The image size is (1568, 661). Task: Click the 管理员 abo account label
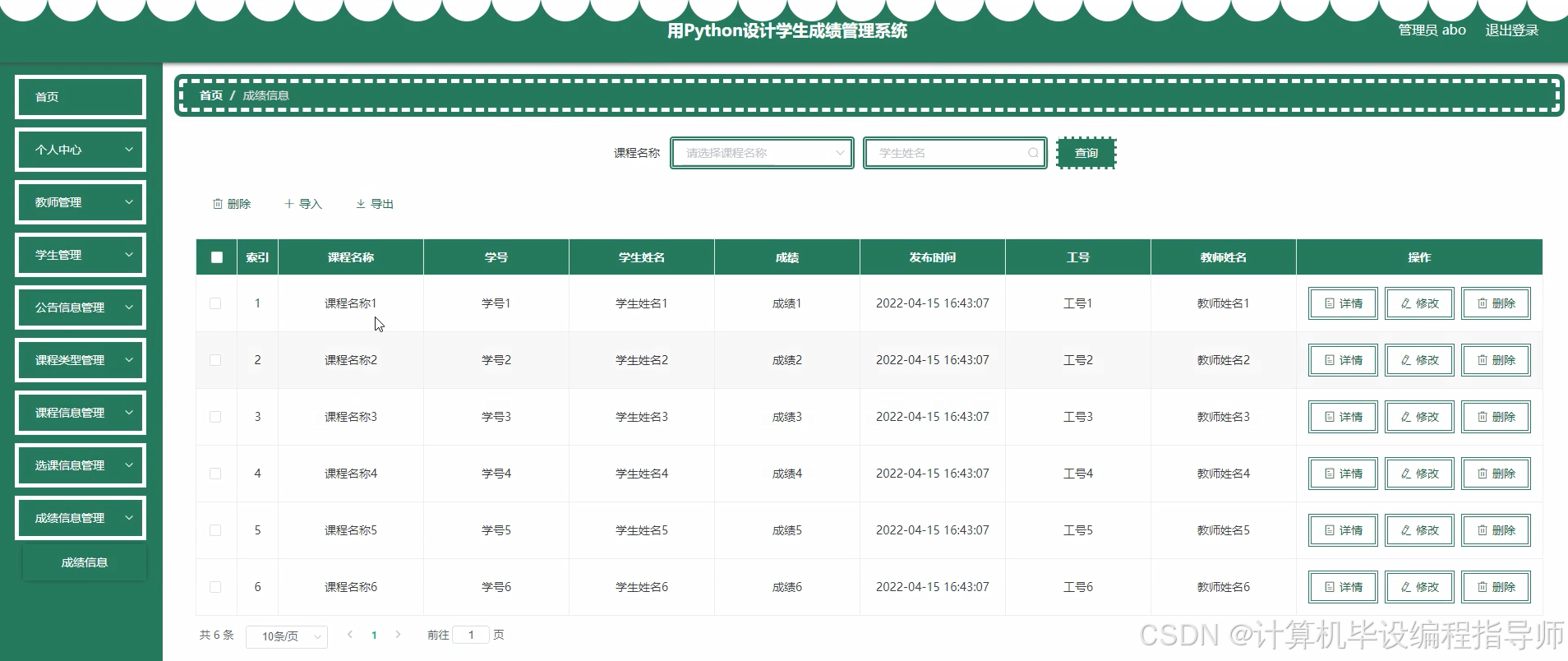coord(1432,30)
